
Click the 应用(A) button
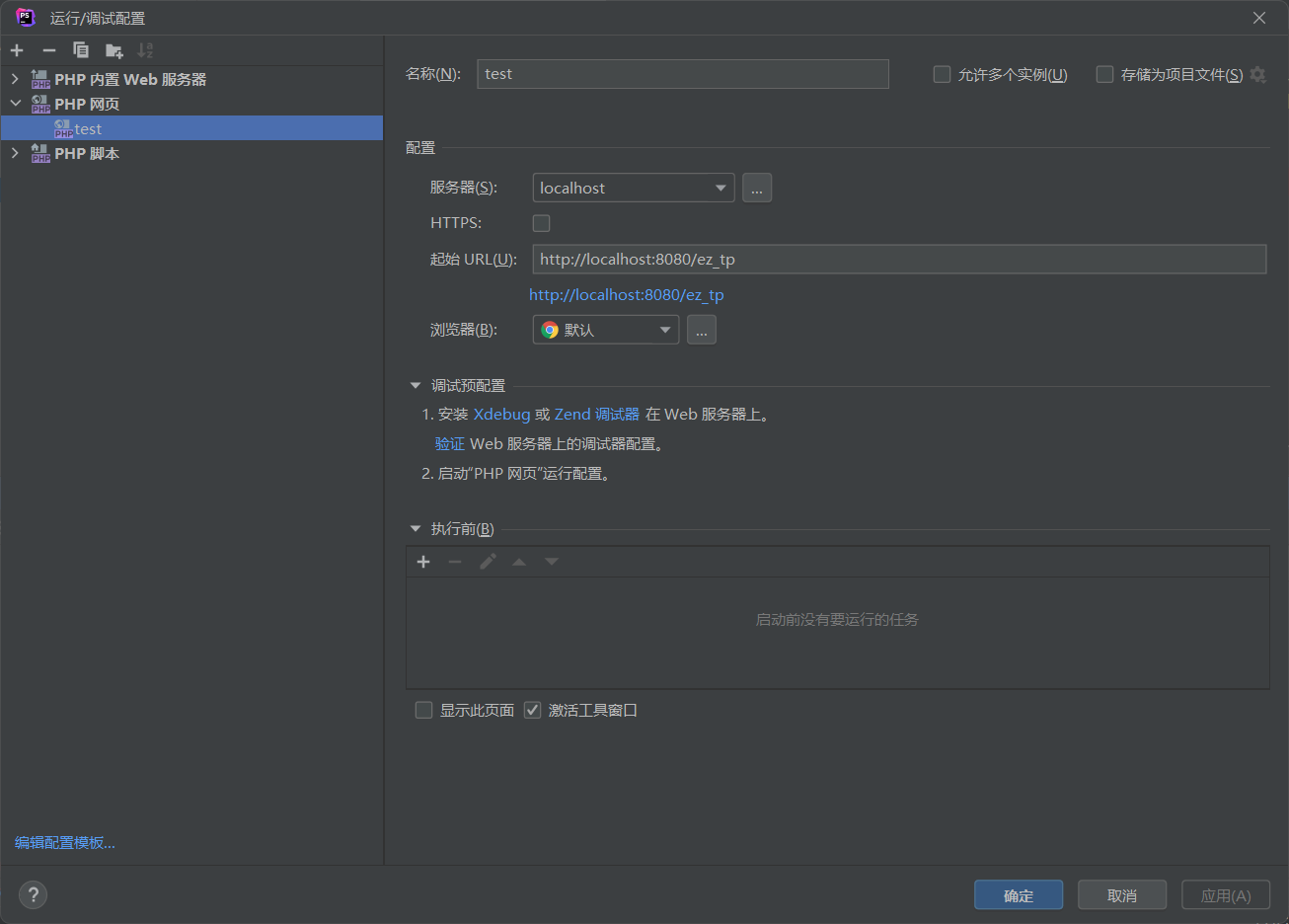pos(1226,895)
